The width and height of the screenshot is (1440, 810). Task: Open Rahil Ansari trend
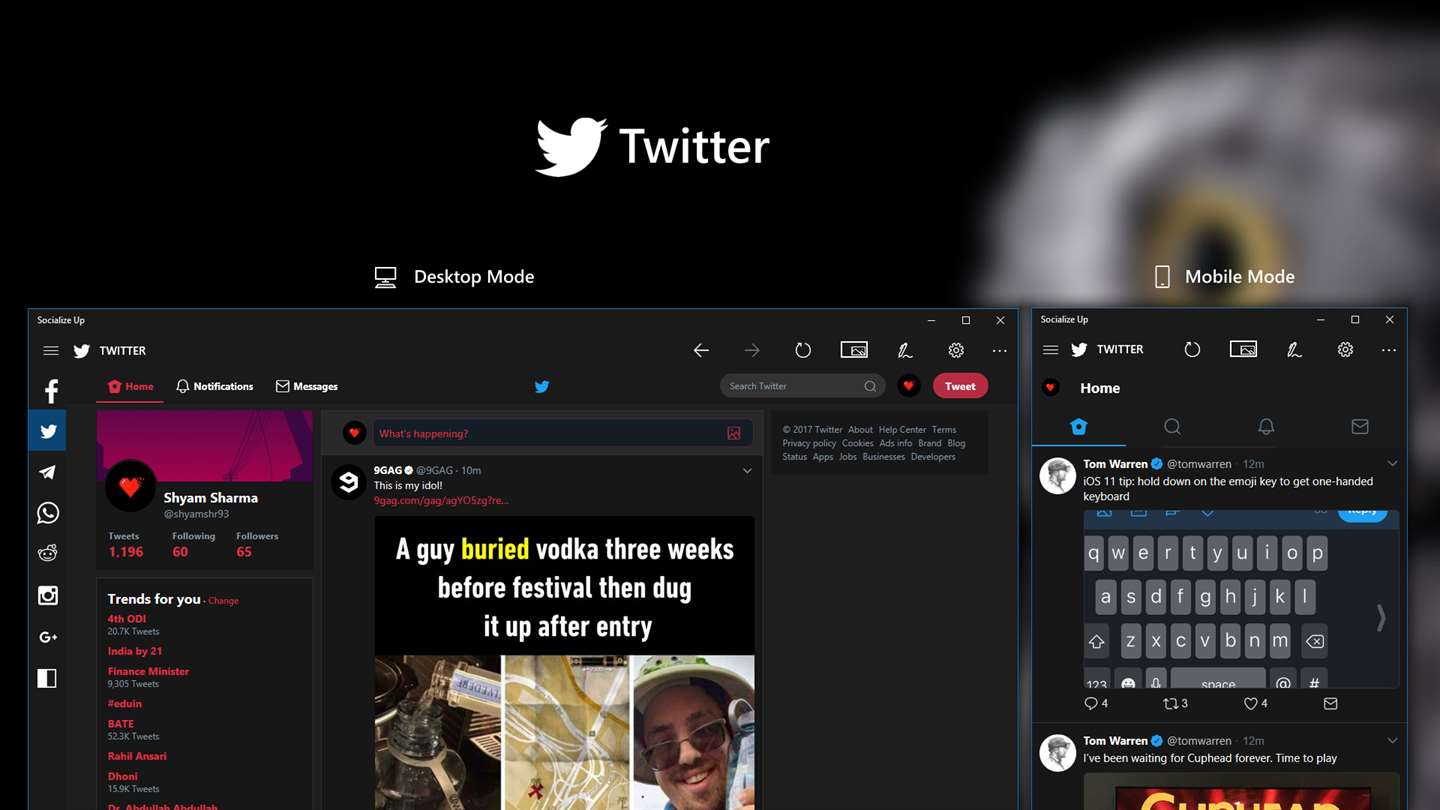pyautogui.click(x=137, y=756)
